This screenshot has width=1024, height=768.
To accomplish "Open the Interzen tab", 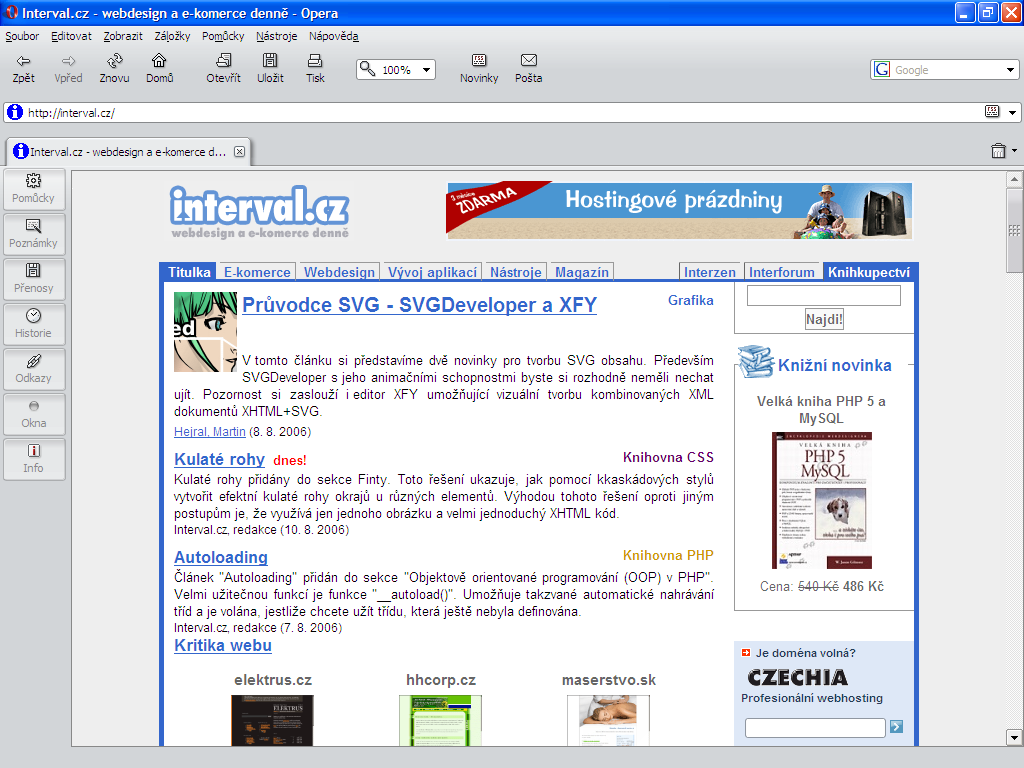I will 709,272.
